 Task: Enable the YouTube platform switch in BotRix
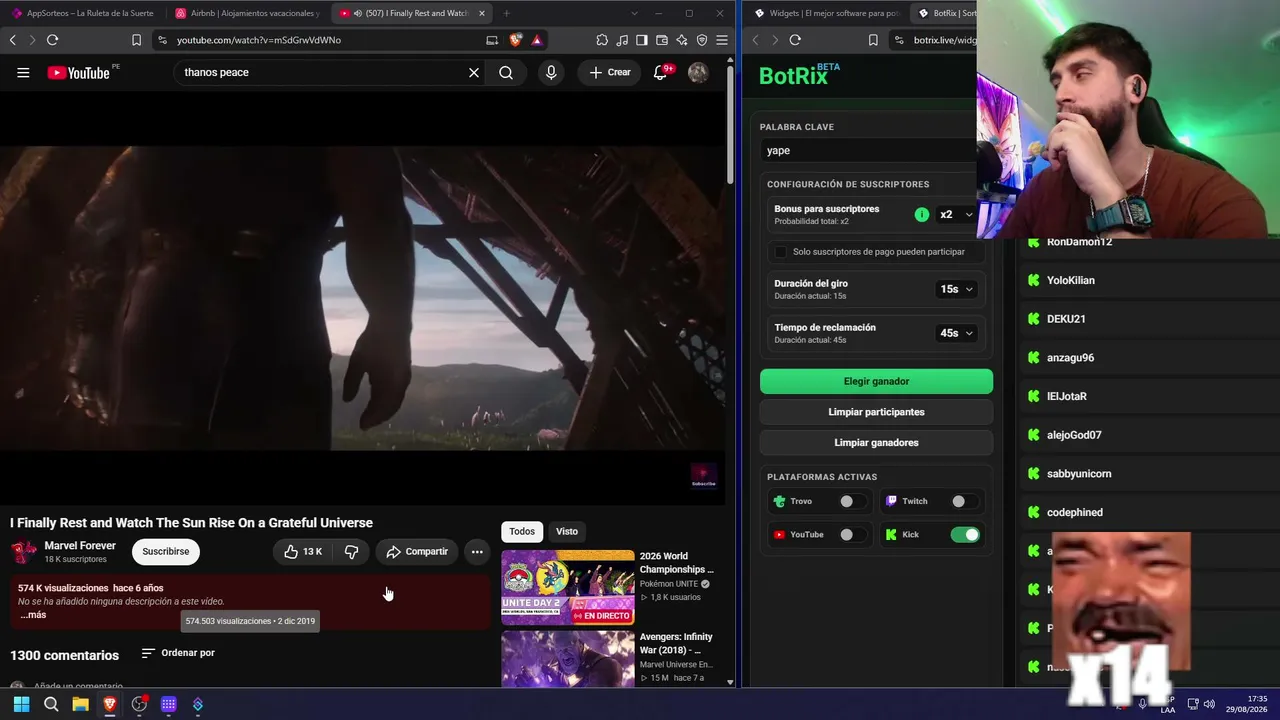[x=852, y=535]
